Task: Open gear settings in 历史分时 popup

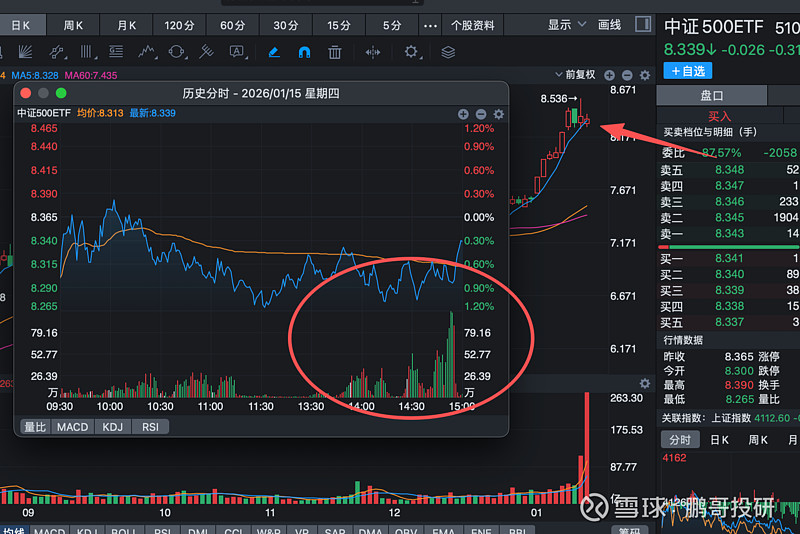Action: pyautogui.click(x=498, y=114)
